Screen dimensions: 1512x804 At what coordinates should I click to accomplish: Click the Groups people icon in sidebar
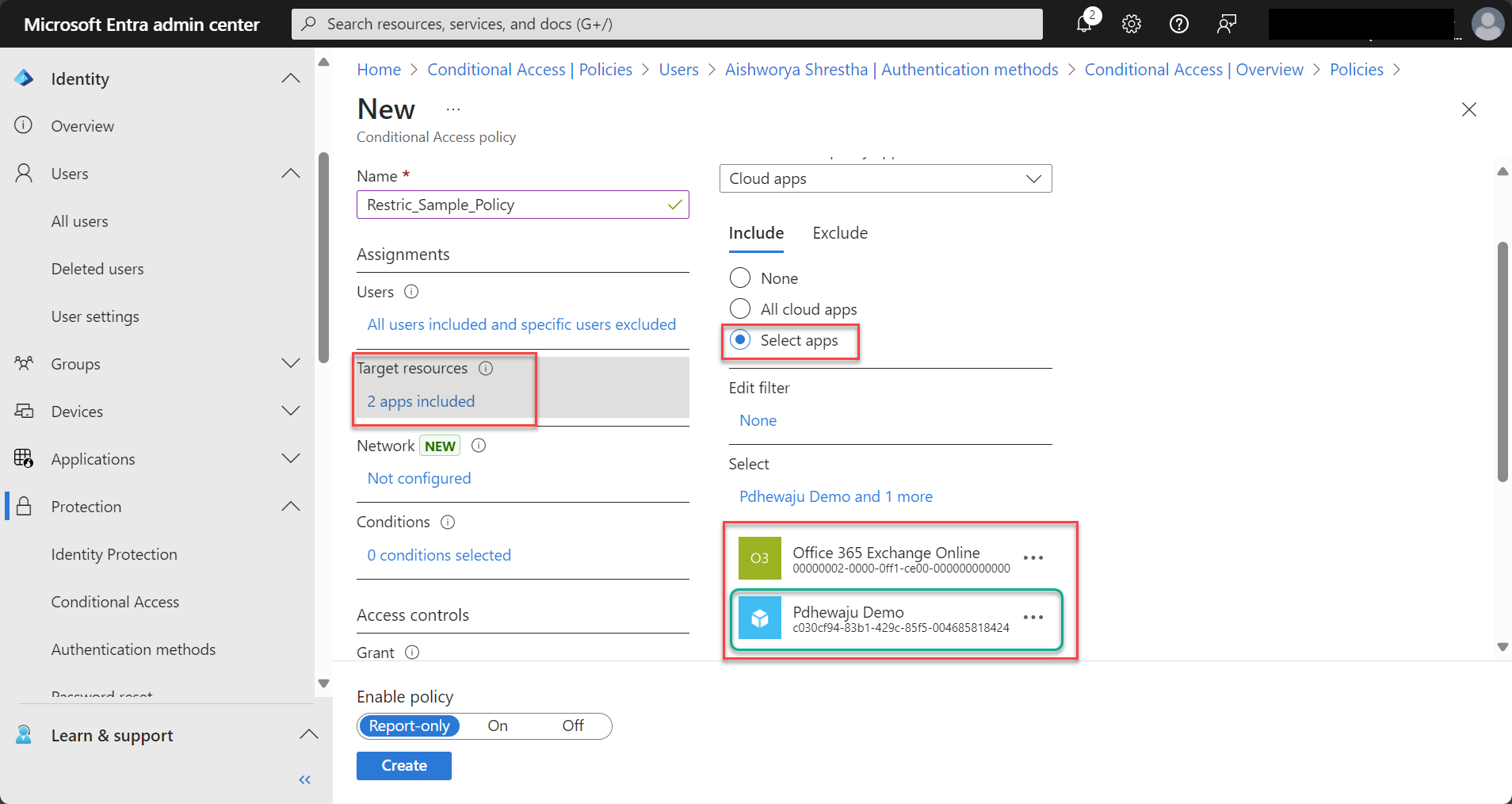coord(24,363)
